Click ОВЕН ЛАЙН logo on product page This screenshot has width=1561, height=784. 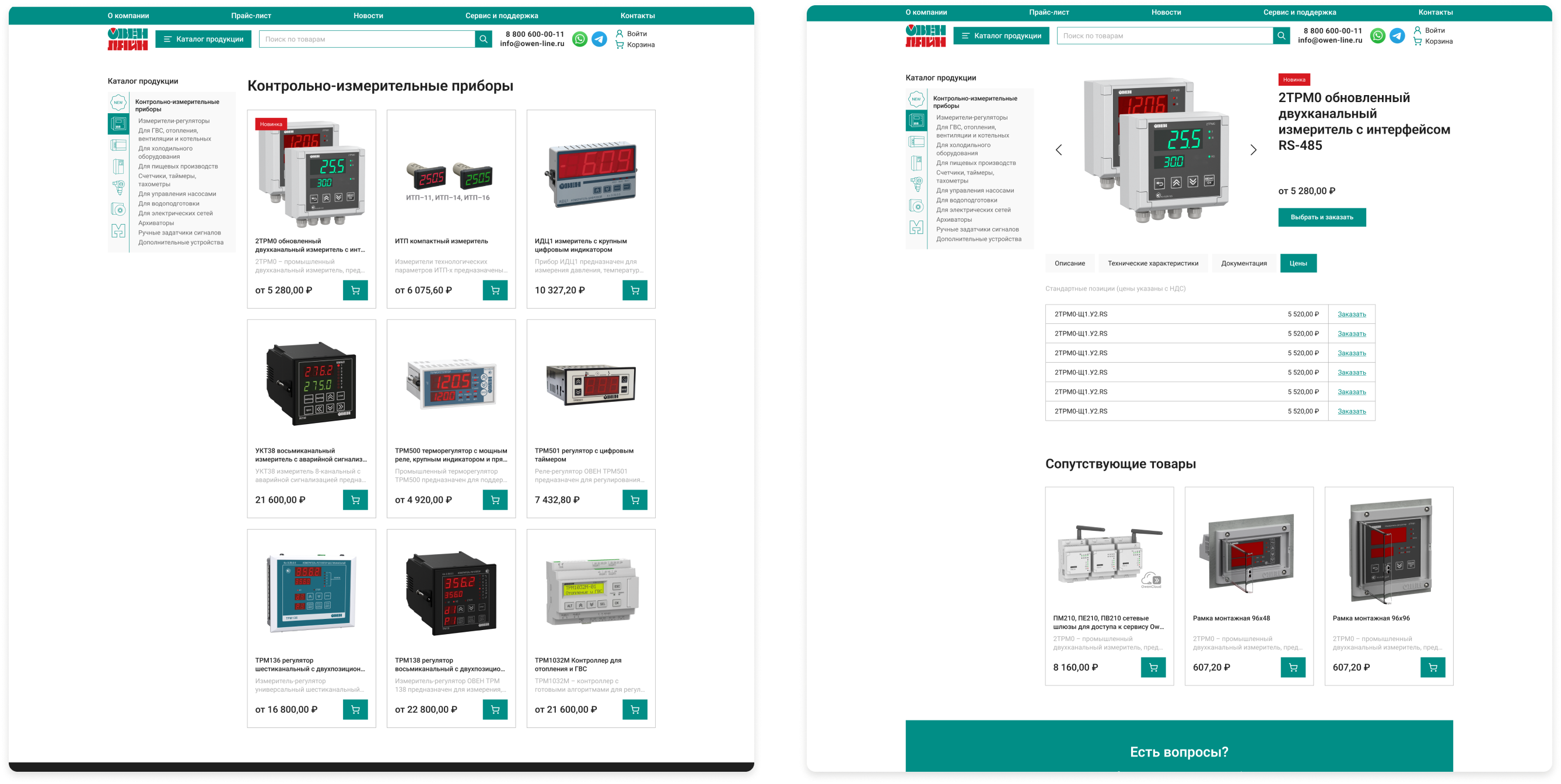pyautogui.click(x=926, y=36)
